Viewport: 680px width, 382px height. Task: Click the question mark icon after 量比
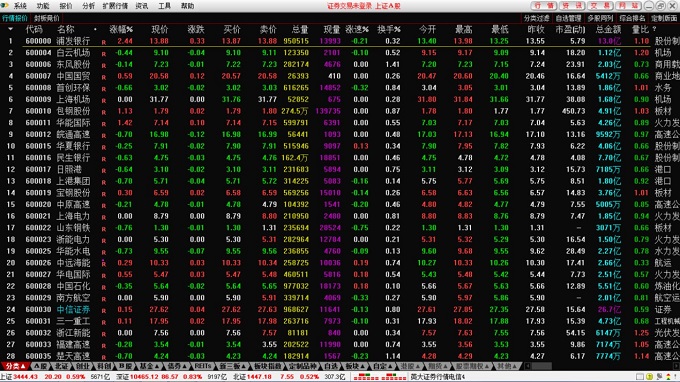(654, 29)
